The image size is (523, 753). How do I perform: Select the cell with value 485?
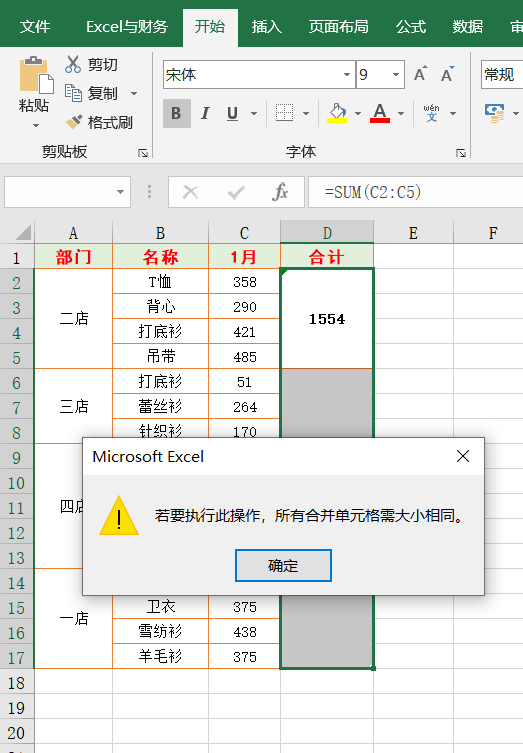coord(244,356)
